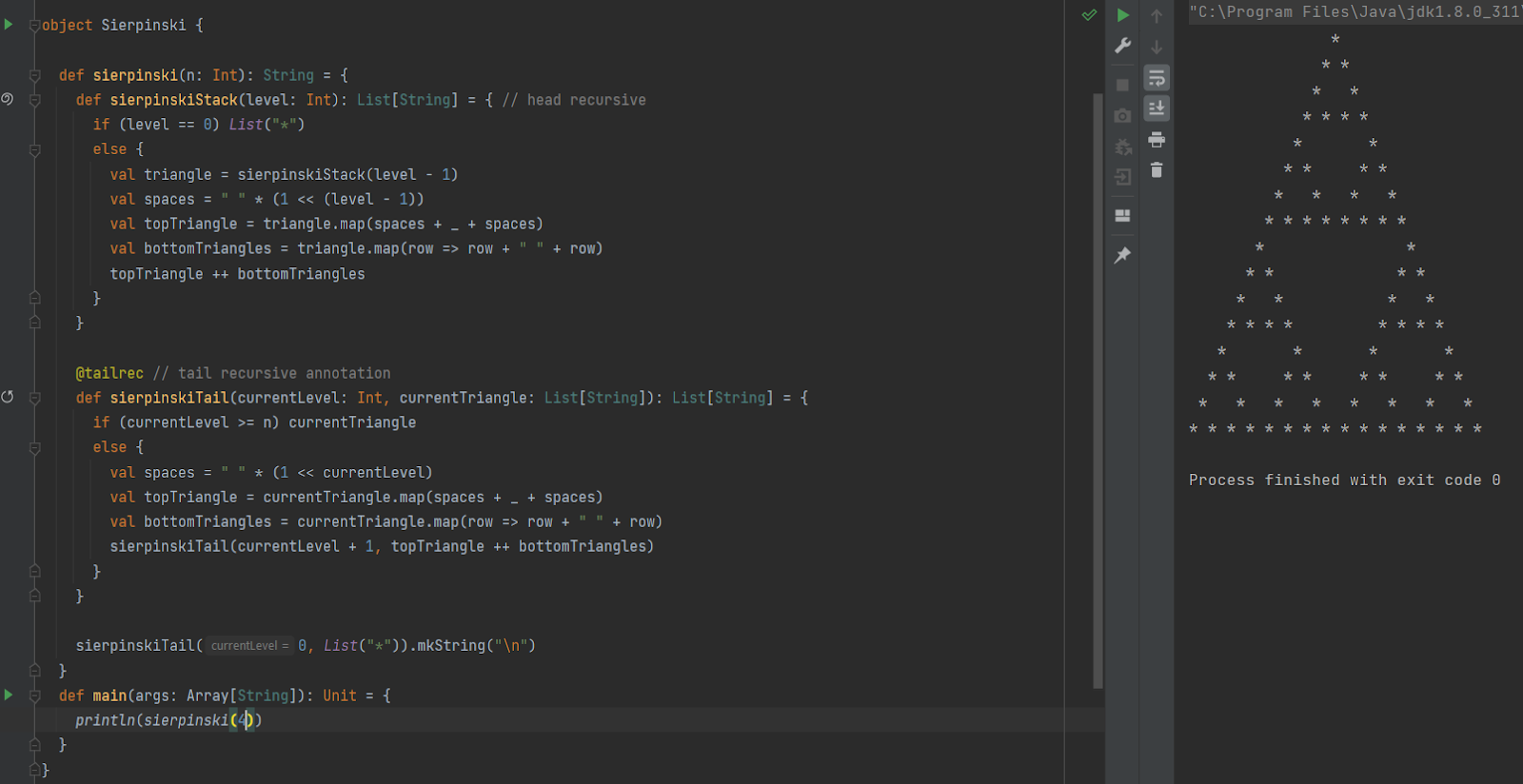Viewport: 1523px width, 784px height.
Task: Click the Stop process square icon
Action: click(x=1123, y=85)
